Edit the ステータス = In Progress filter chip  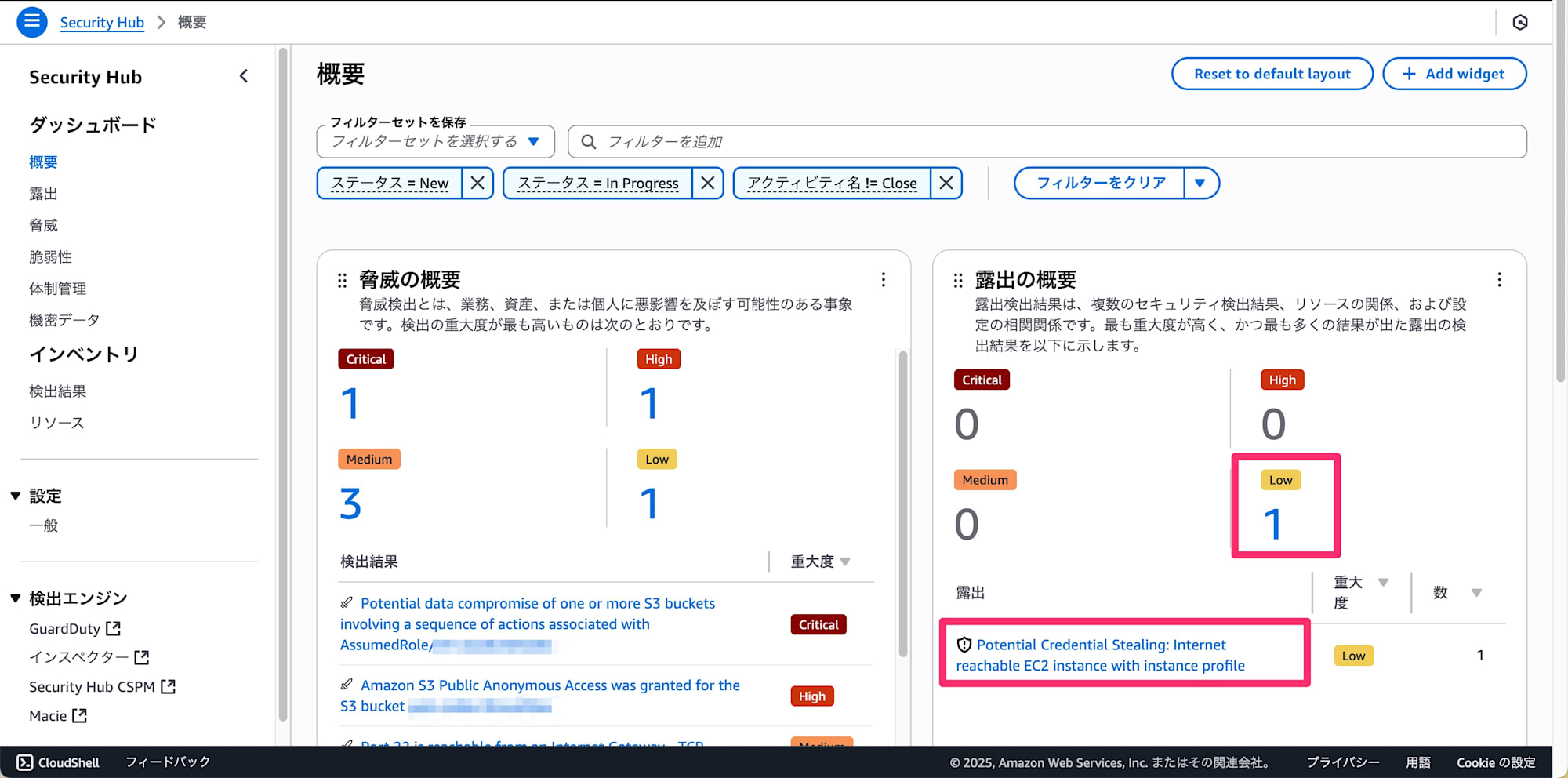point(597,183)
